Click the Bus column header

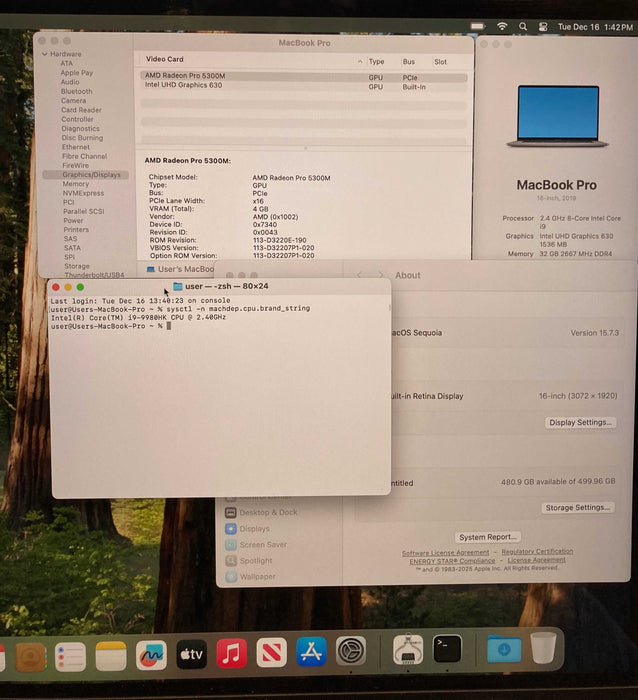(409, 62)
